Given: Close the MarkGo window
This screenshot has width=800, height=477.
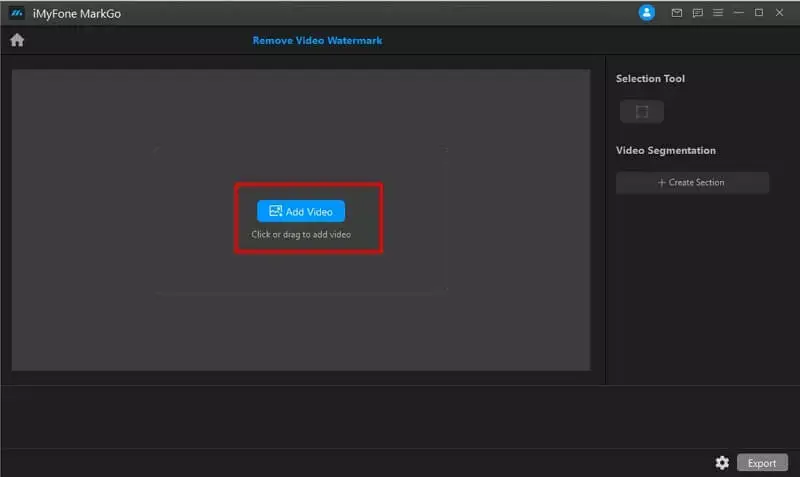Looking at the screenshot, I should point(779,13).
